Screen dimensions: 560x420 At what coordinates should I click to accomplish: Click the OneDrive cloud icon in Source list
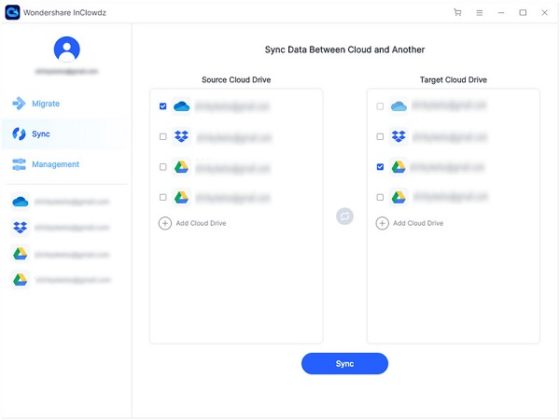tap(181, 106)
